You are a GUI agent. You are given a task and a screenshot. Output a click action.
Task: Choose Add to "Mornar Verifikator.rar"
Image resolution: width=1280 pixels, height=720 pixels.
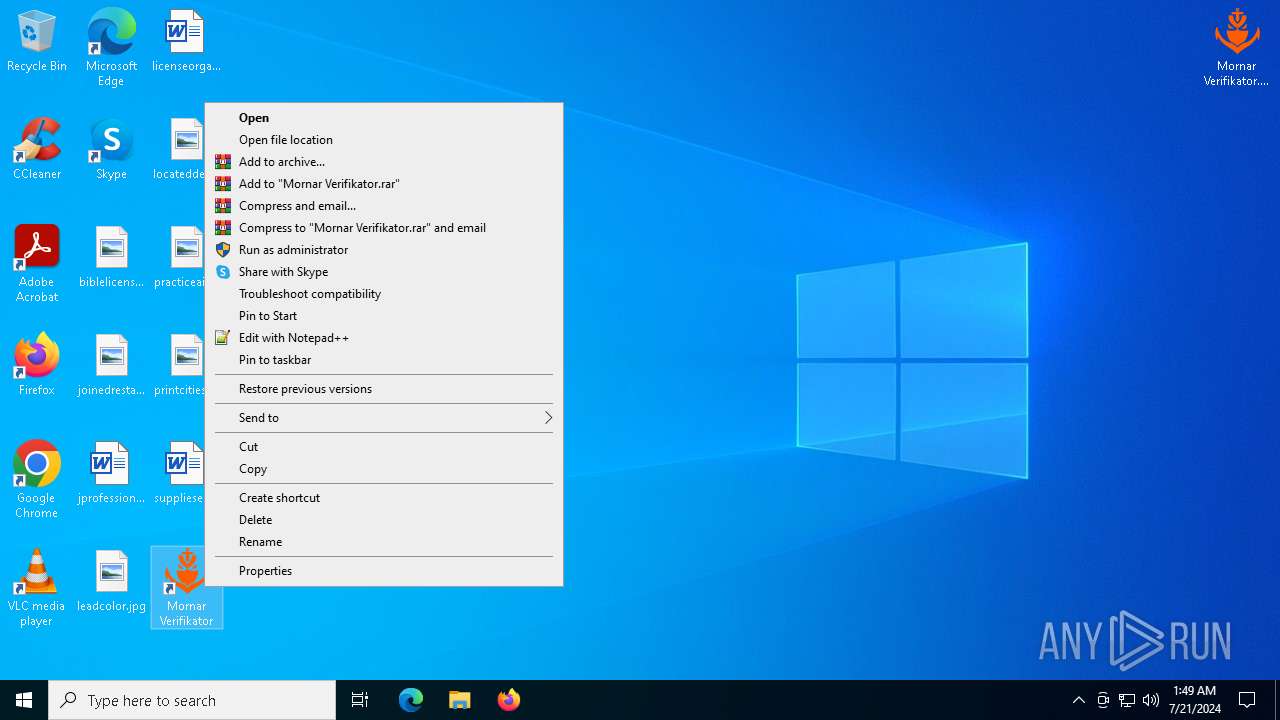click(384, 184)
